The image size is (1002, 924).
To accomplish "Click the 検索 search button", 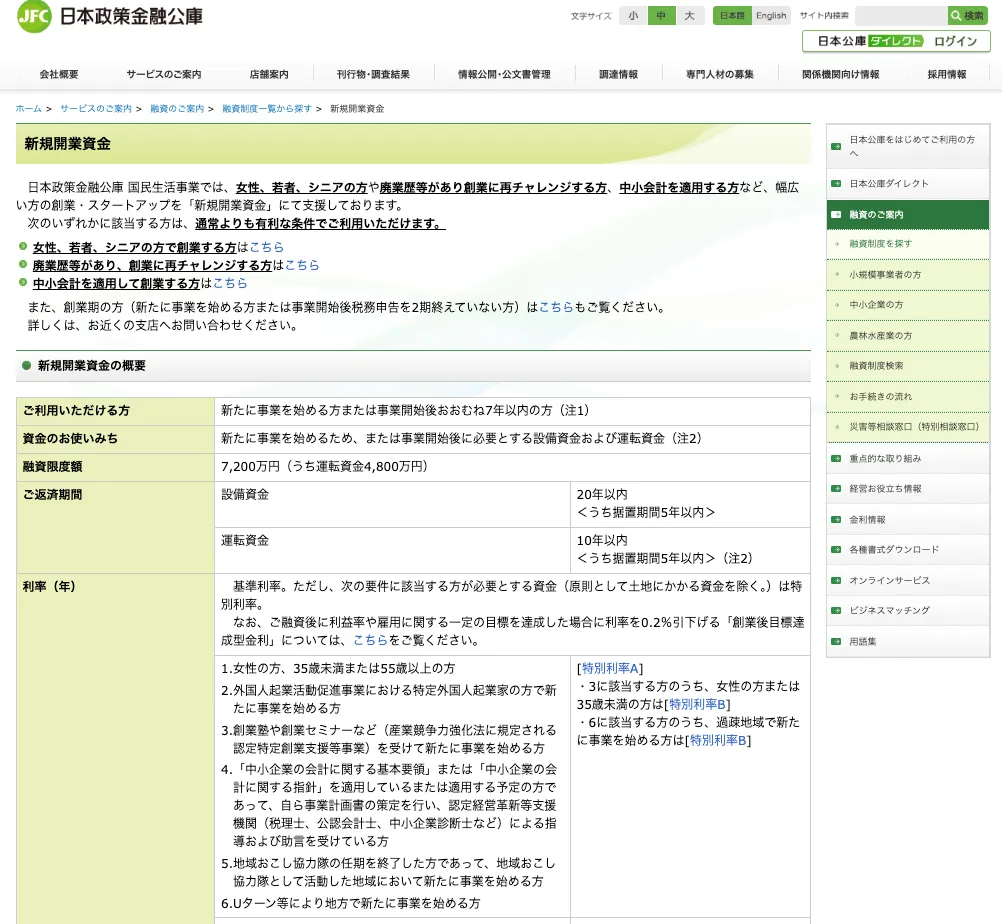I will (967, 16).
